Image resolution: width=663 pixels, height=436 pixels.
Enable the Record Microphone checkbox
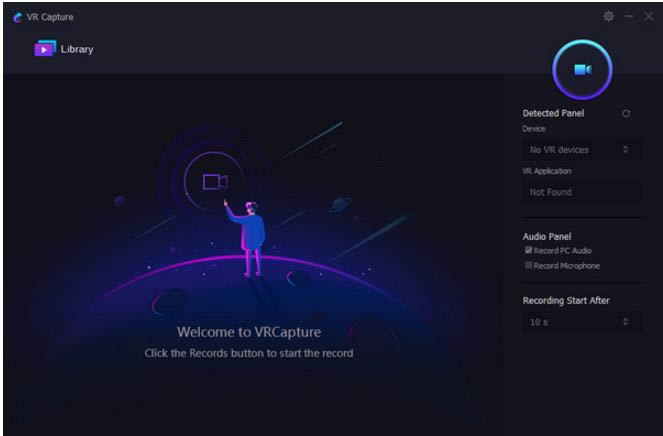(529, 265)
